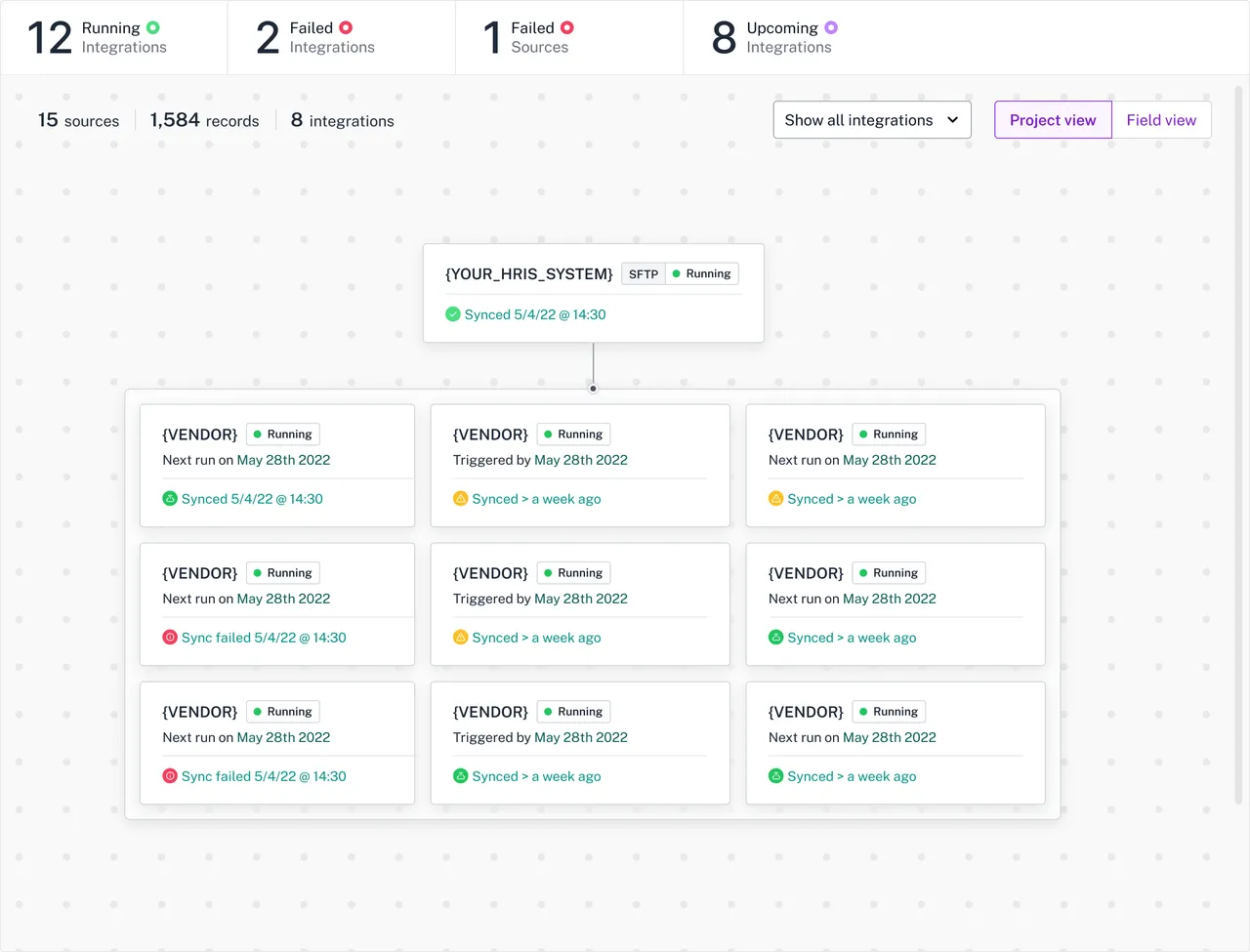The image size is (1250, 952).
Task: Click yellow warning icon on top Triggered by vendor
Action: click(x=461, y=499)
